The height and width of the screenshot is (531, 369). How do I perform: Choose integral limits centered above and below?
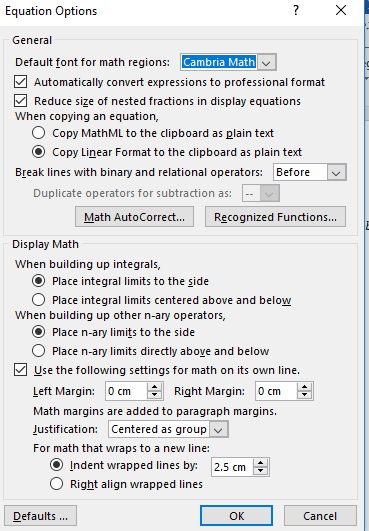point(39,300)
